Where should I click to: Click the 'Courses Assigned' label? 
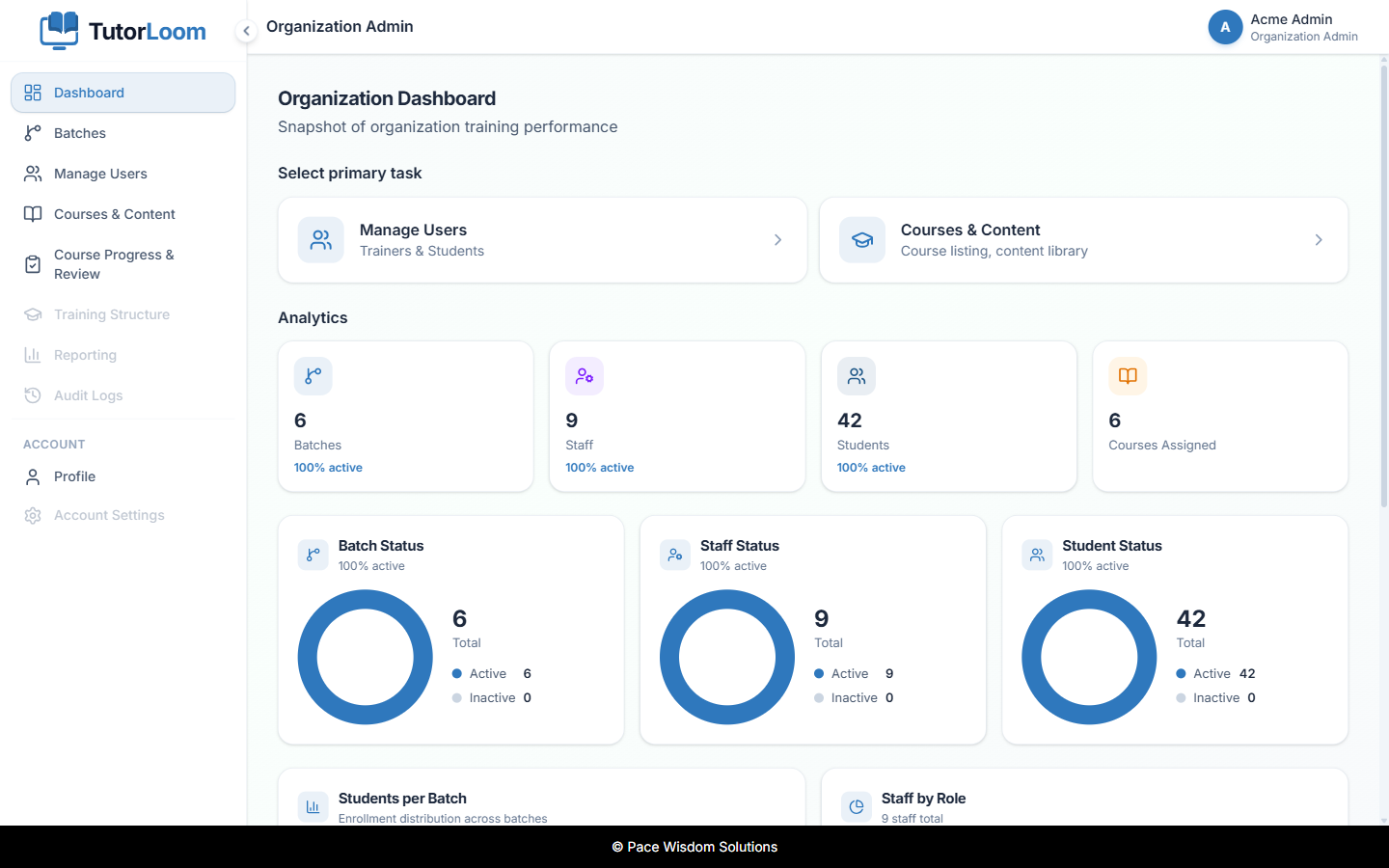point(1162,446)
